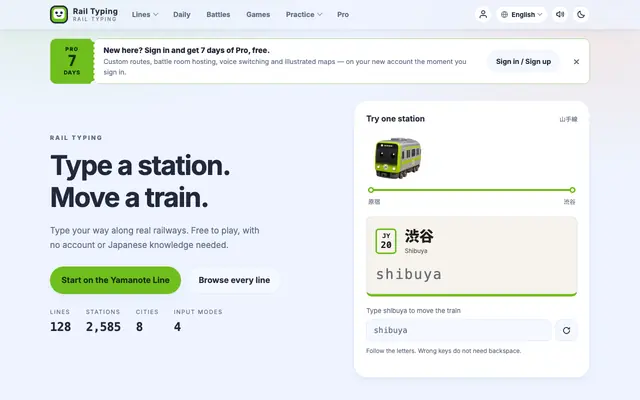This screenshot has height=400, width=640.
Task: Click the Sign in / Sign up button
Action: coord(523,62)
